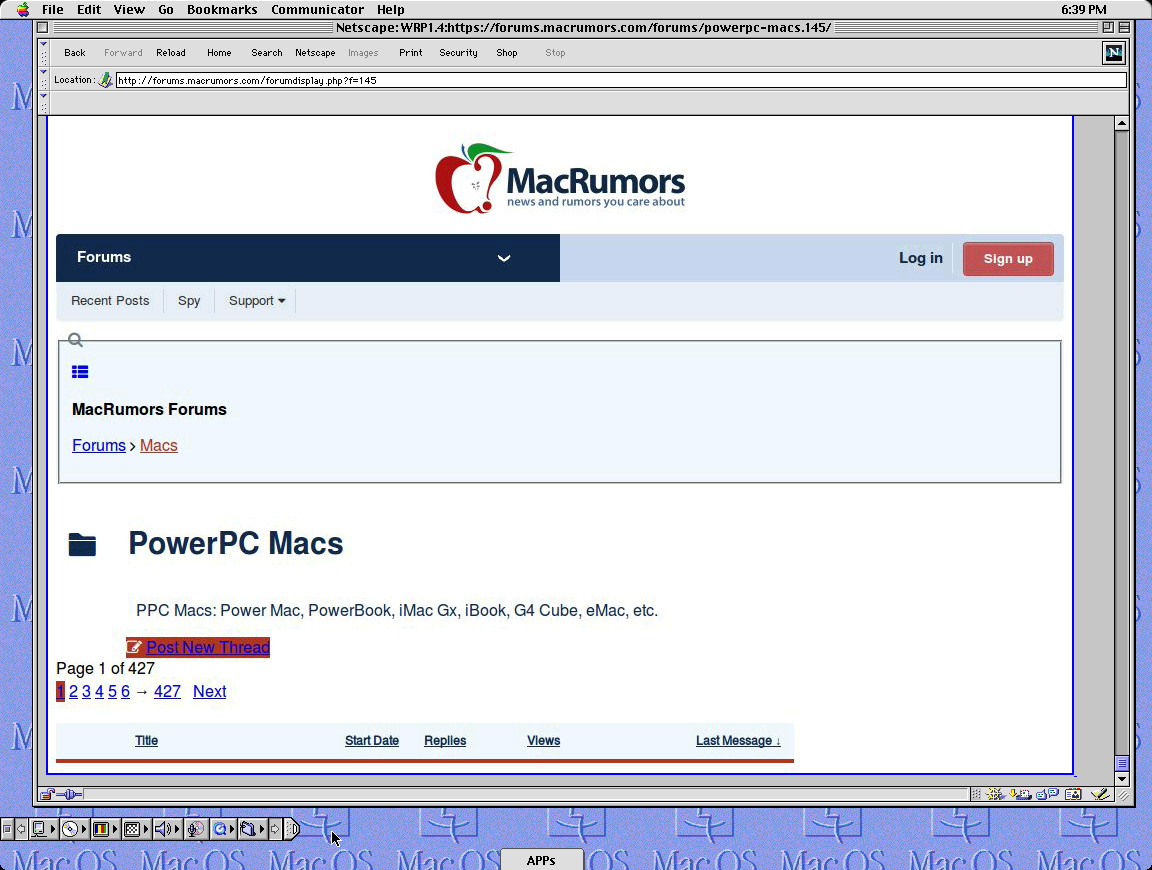The image size is (1152, 870).
Task: Click the Netscape toolbar button
Action: (315, 53)
